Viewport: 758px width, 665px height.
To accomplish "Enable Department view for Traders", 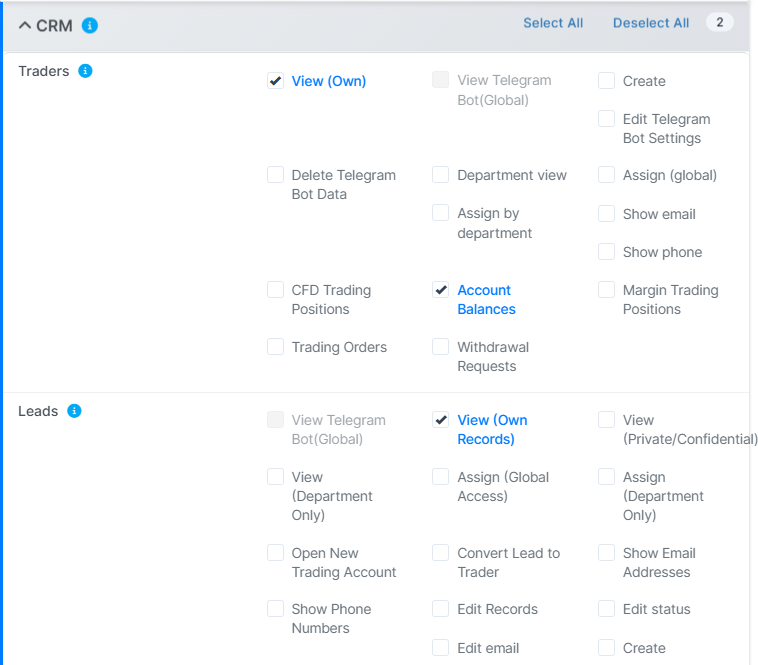I will [441, 175].
